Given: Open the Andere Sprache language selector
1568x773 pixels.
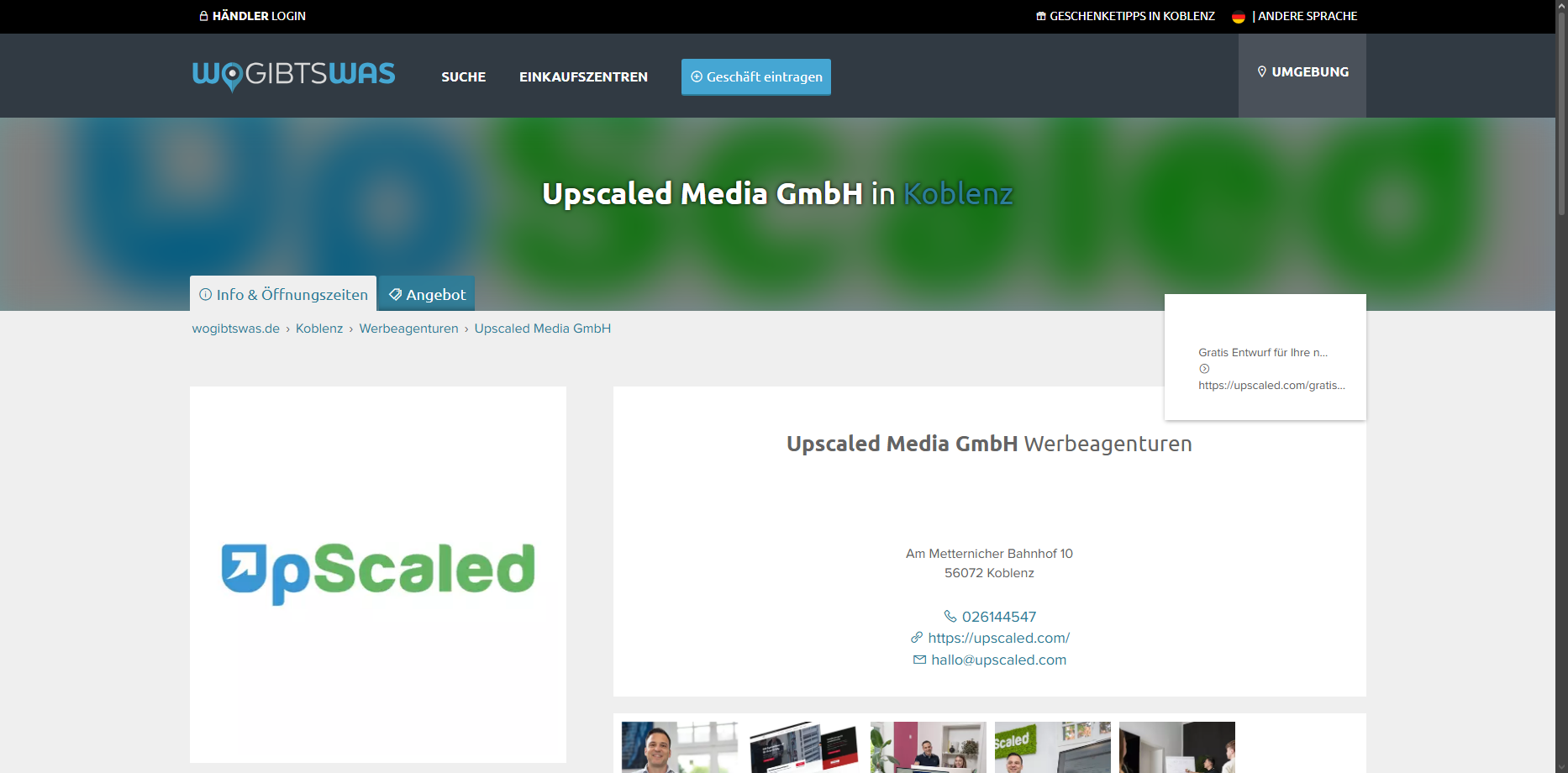Looking at the screenshot, I should [1305, 16].
